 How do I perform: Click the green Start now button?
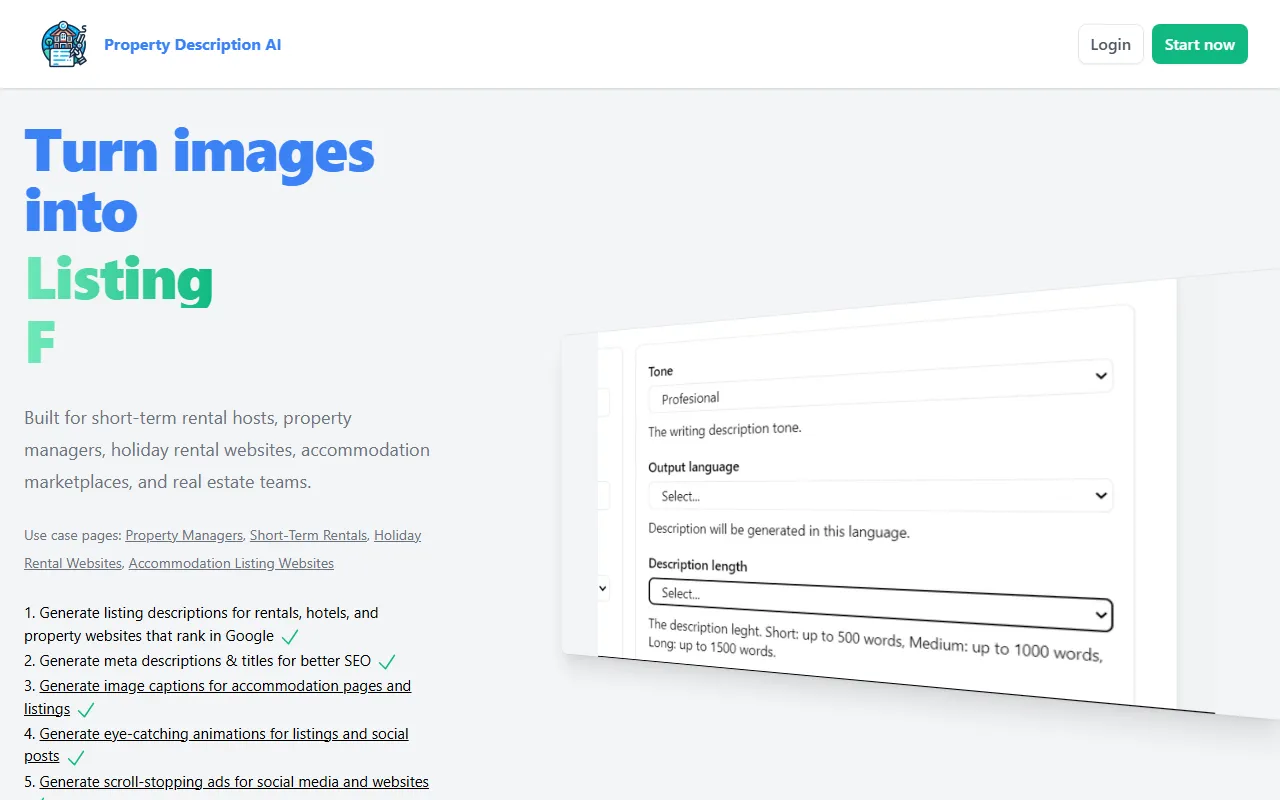(1199, 44)
